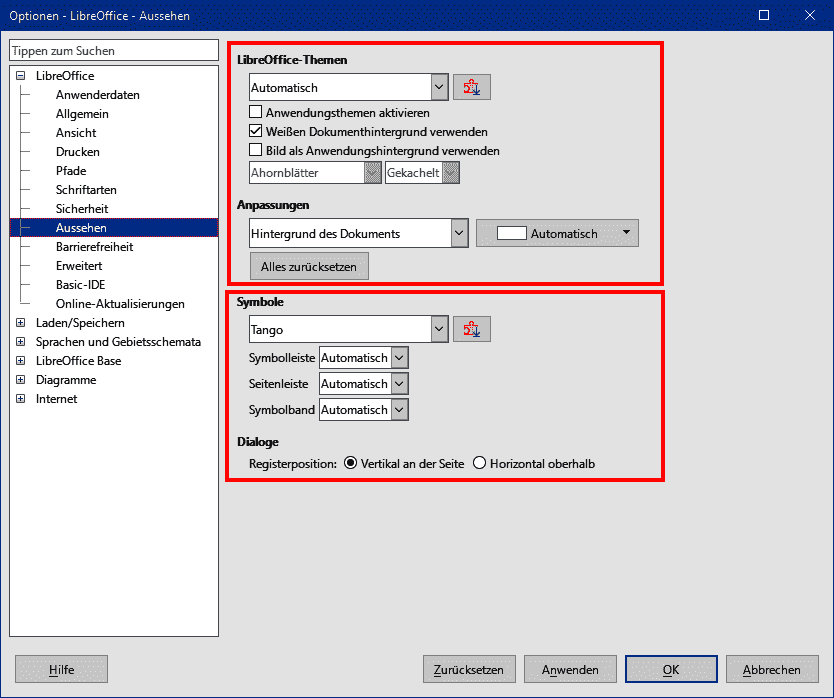Uncheck Weißen Dokumenthintergrund verwenden
834x698 pixels.
click(x=255, y=131)
